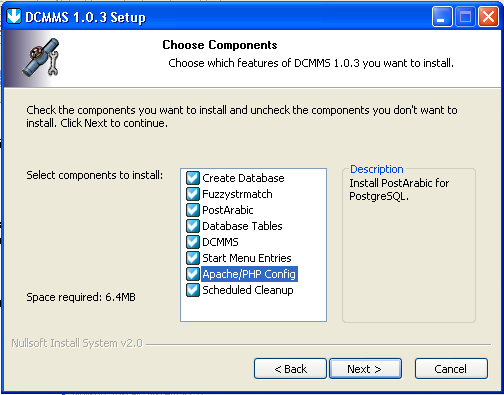
Task: Select the Scheduled Cleanup list entry
Action: (x=248, y=290)
